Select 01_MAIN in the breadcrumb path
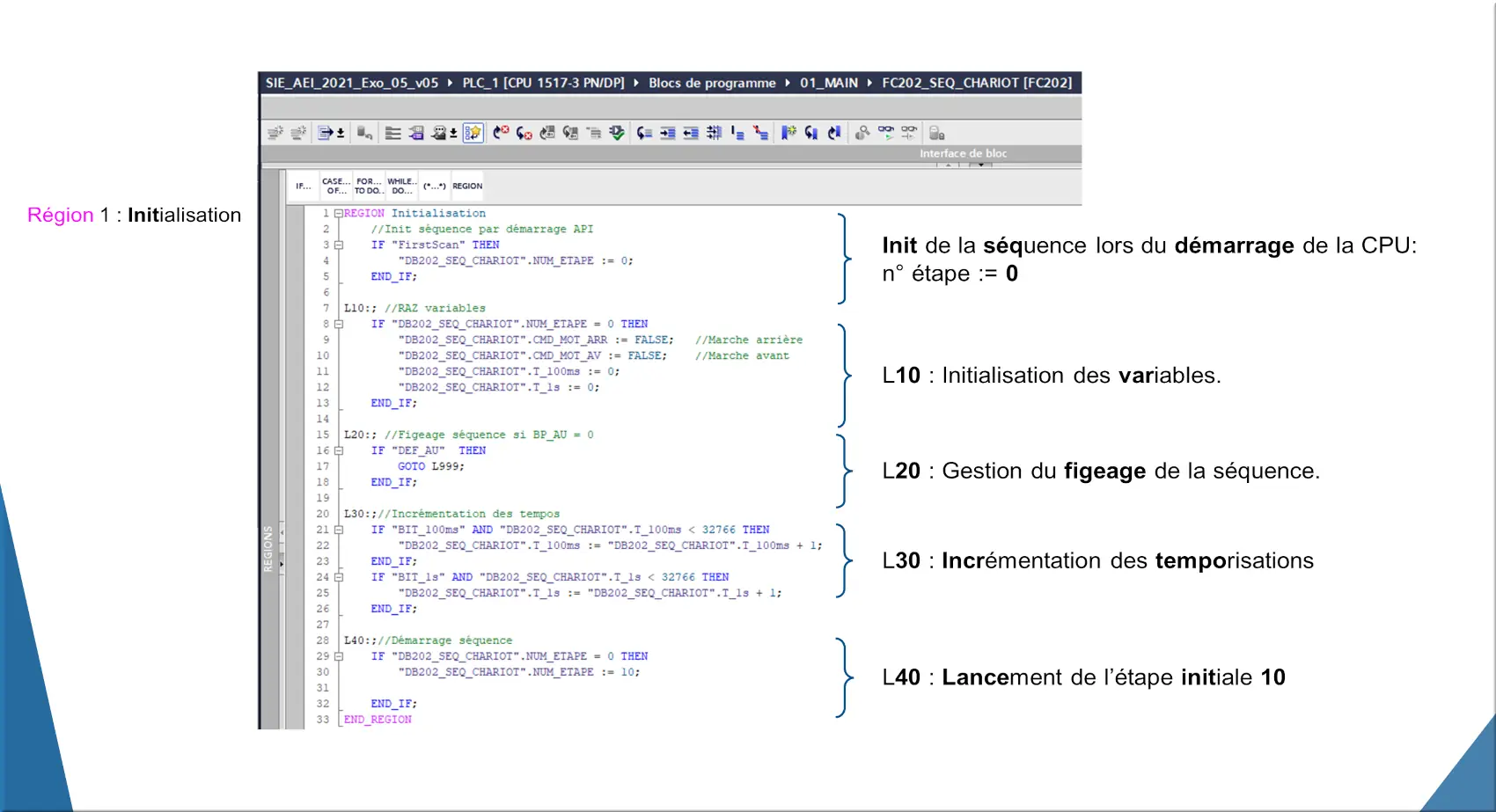Screen dimensions: 1496x812 click(828, 83)
